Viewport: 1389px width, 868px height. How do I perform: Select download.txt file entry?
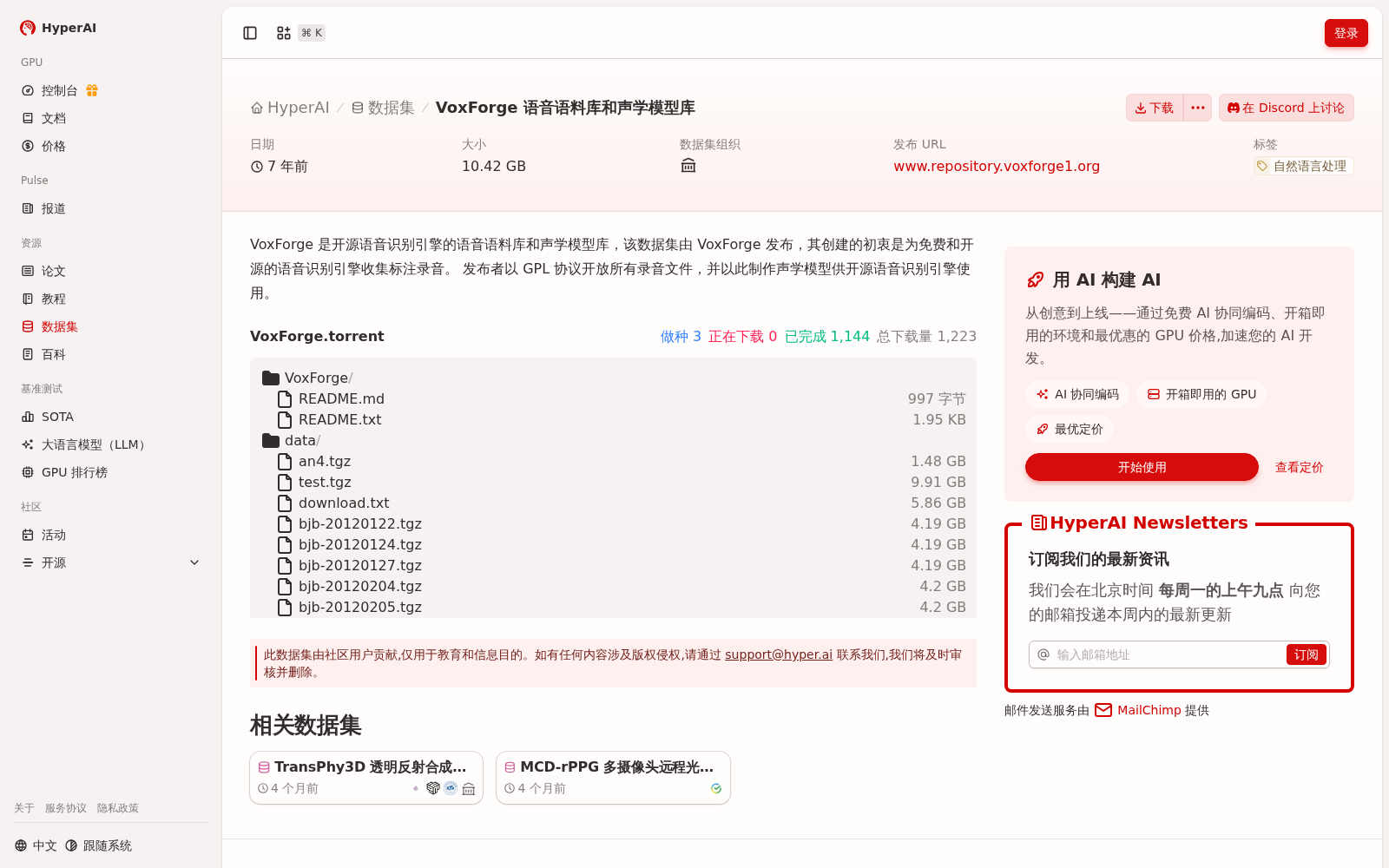click(x=613, y=503)
